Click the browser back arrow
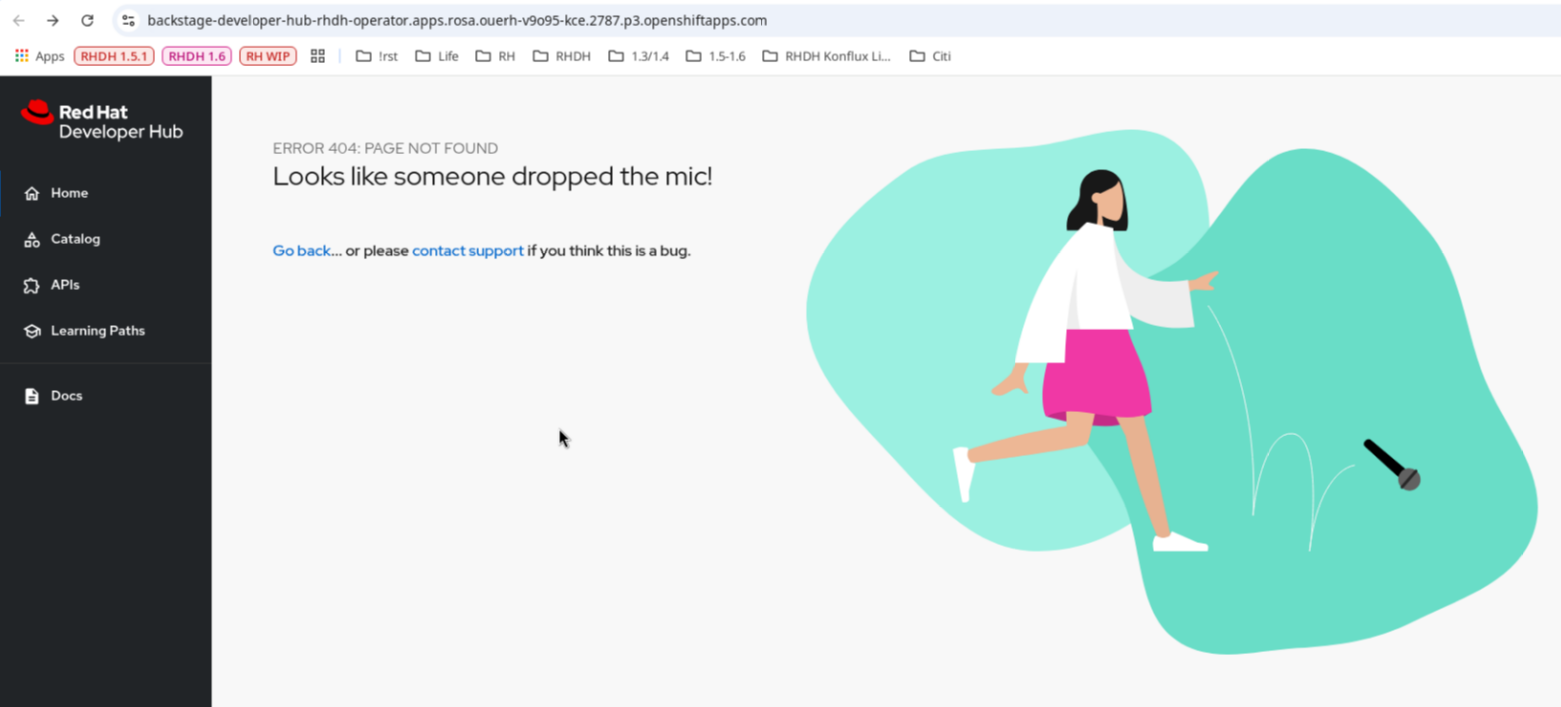 point(19,20)
